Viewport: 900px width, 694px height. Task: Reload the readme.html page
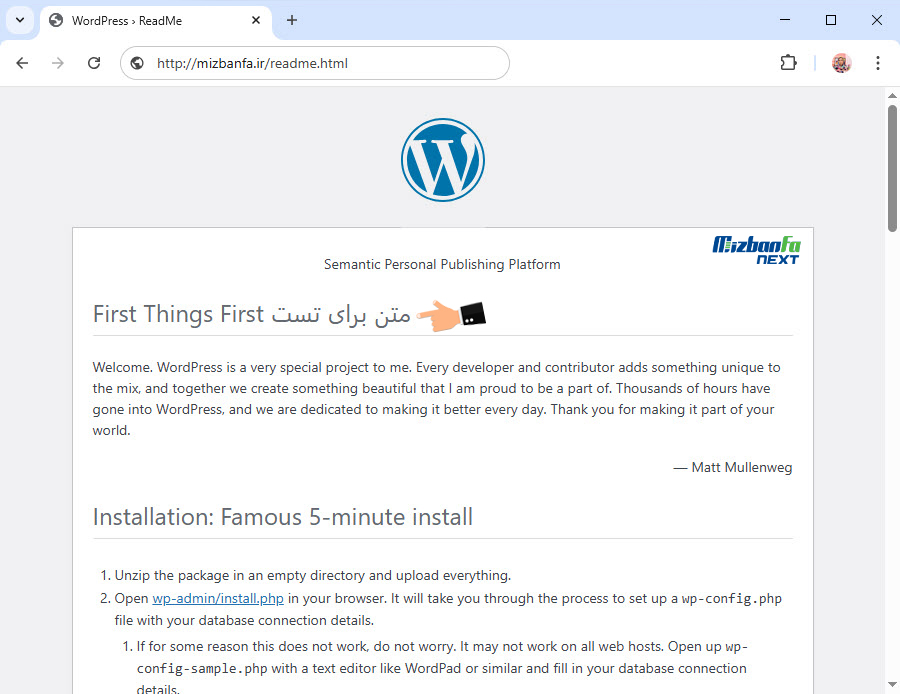coord(94,63)
